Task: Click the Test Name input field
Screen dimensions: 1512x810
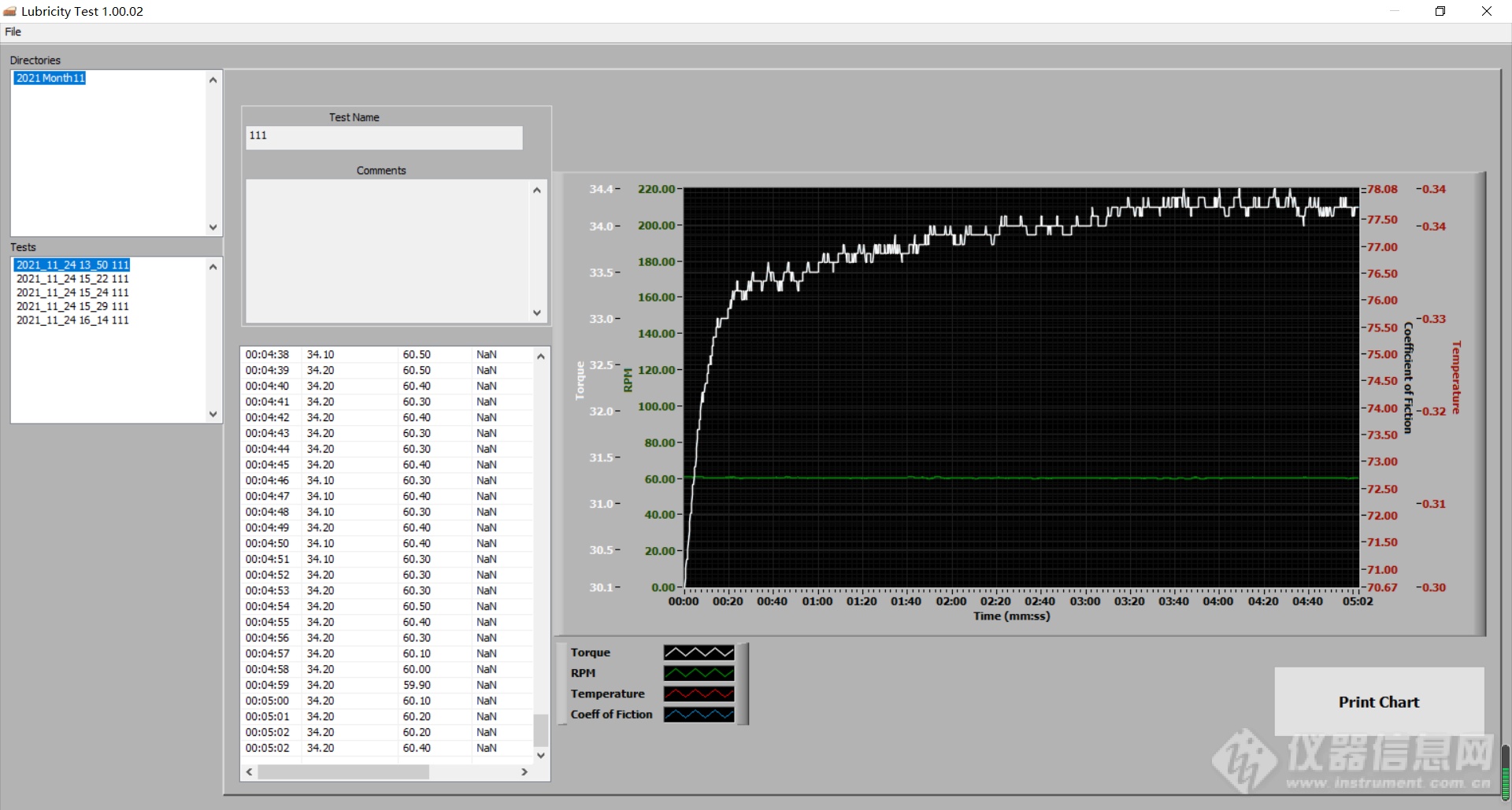Action: pyautogui.click(x=384, y=138)
